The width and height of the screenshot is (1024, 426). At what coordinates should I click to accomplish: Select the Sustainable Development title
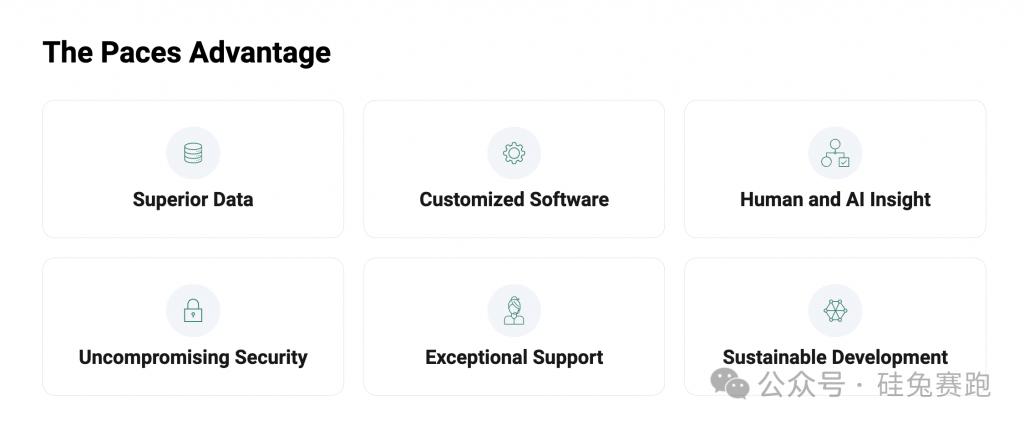[x=835, y=357]
